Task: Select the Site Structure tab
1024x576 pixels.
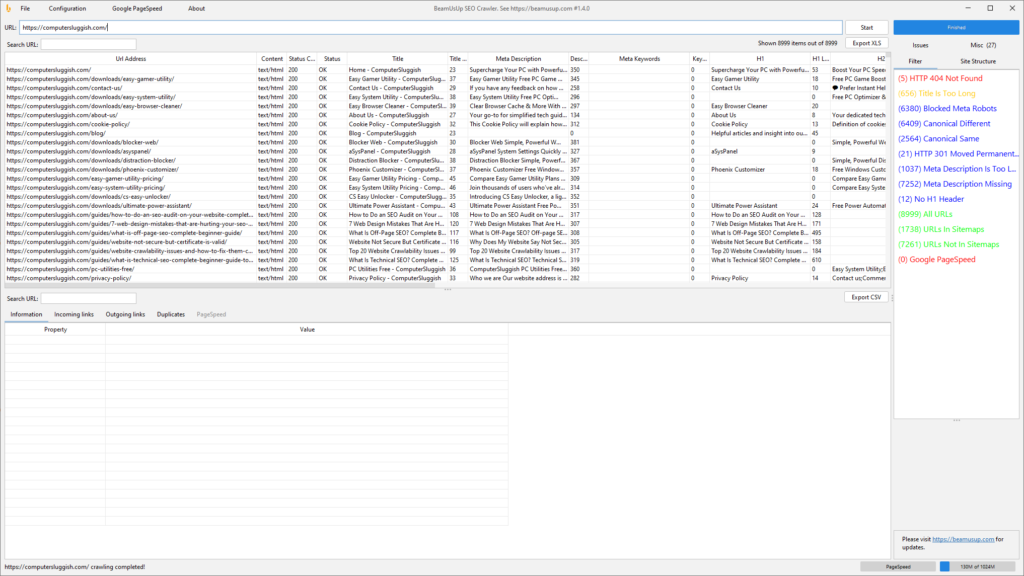Action: (x=978, y=61)
